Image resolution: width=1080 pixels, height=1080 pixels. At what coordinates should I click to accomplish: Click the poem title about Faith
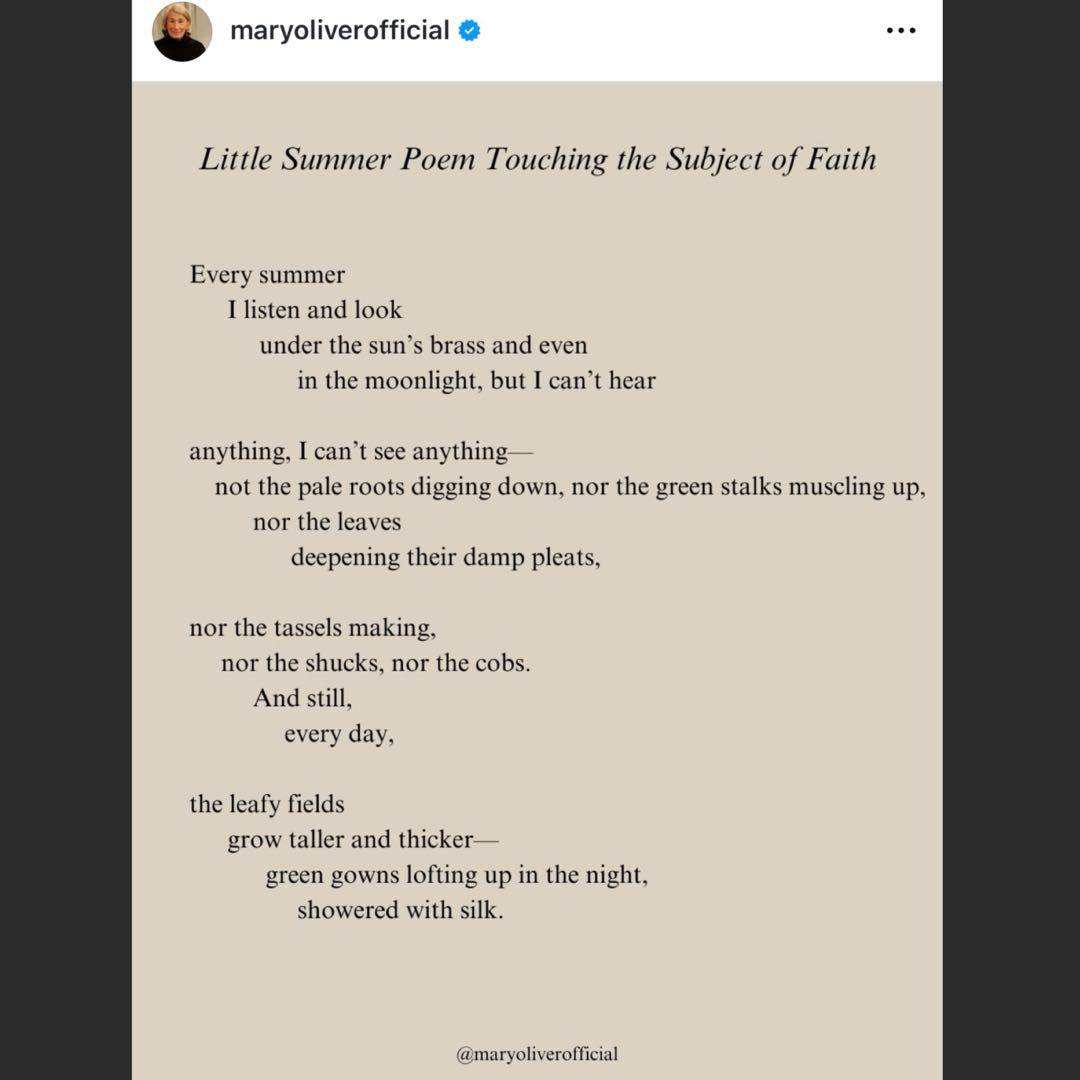tap(537, 159)
